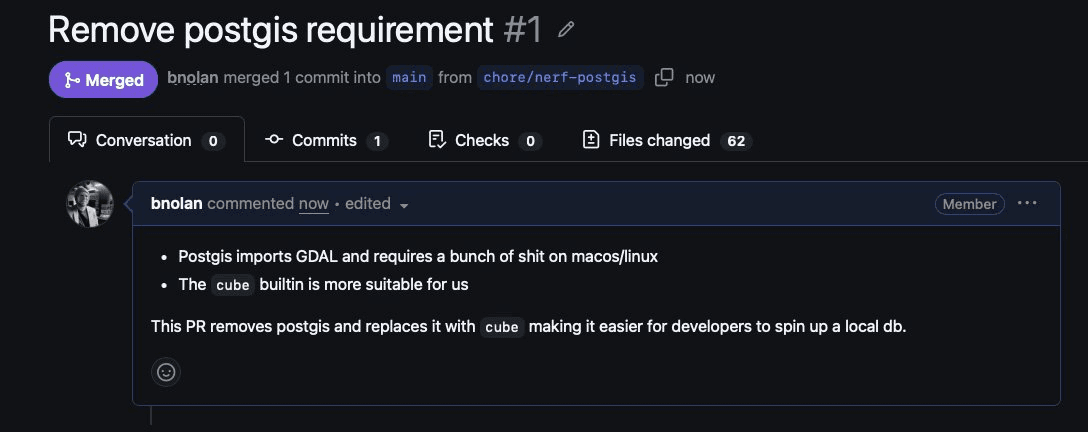Open the Commits tab label
Image resolution: width=1088 pixels, height=432 pixels.
click(324, 140)
